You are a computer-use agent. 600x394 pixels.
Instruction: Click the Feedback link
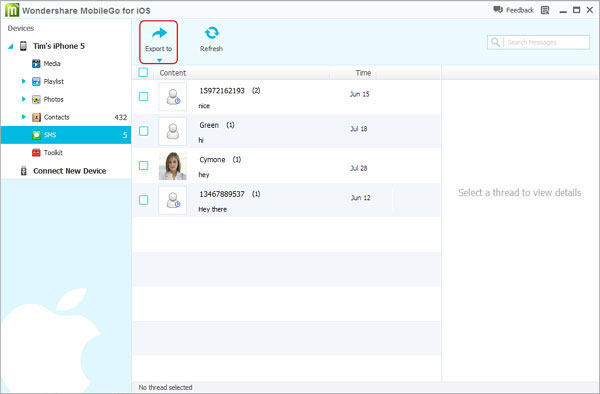[x=514, y=10]
